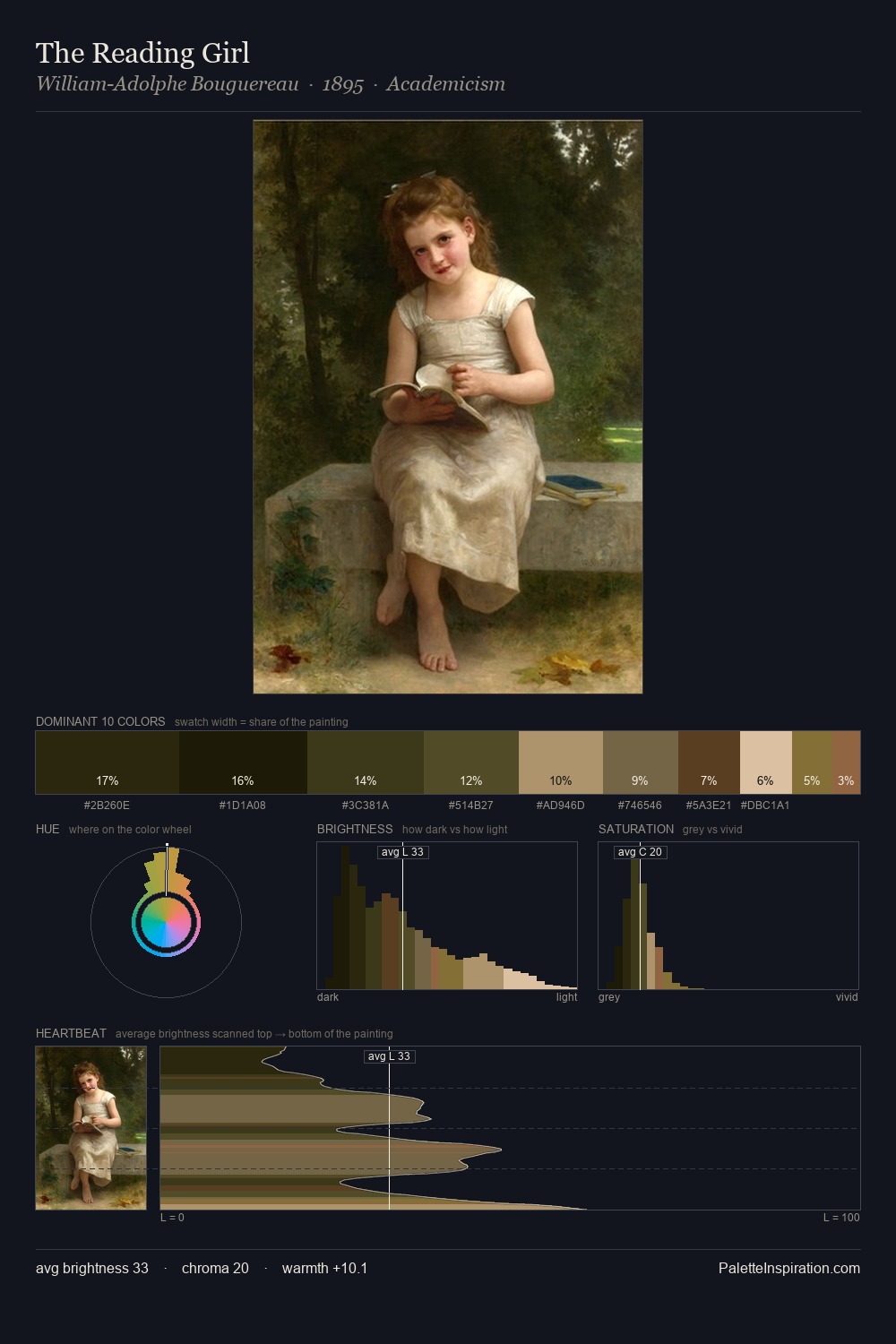Click the heartbeat 'average brightness scanned' caption
Viewport: 896px width, 1344px height.
[254, 1034]
